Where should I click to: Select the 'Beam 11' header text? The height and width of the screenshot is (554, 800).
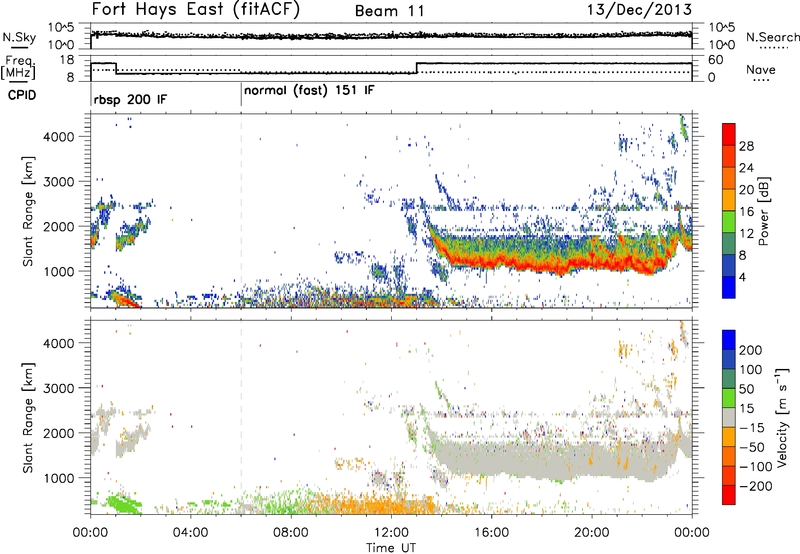(x=389, y=11)
